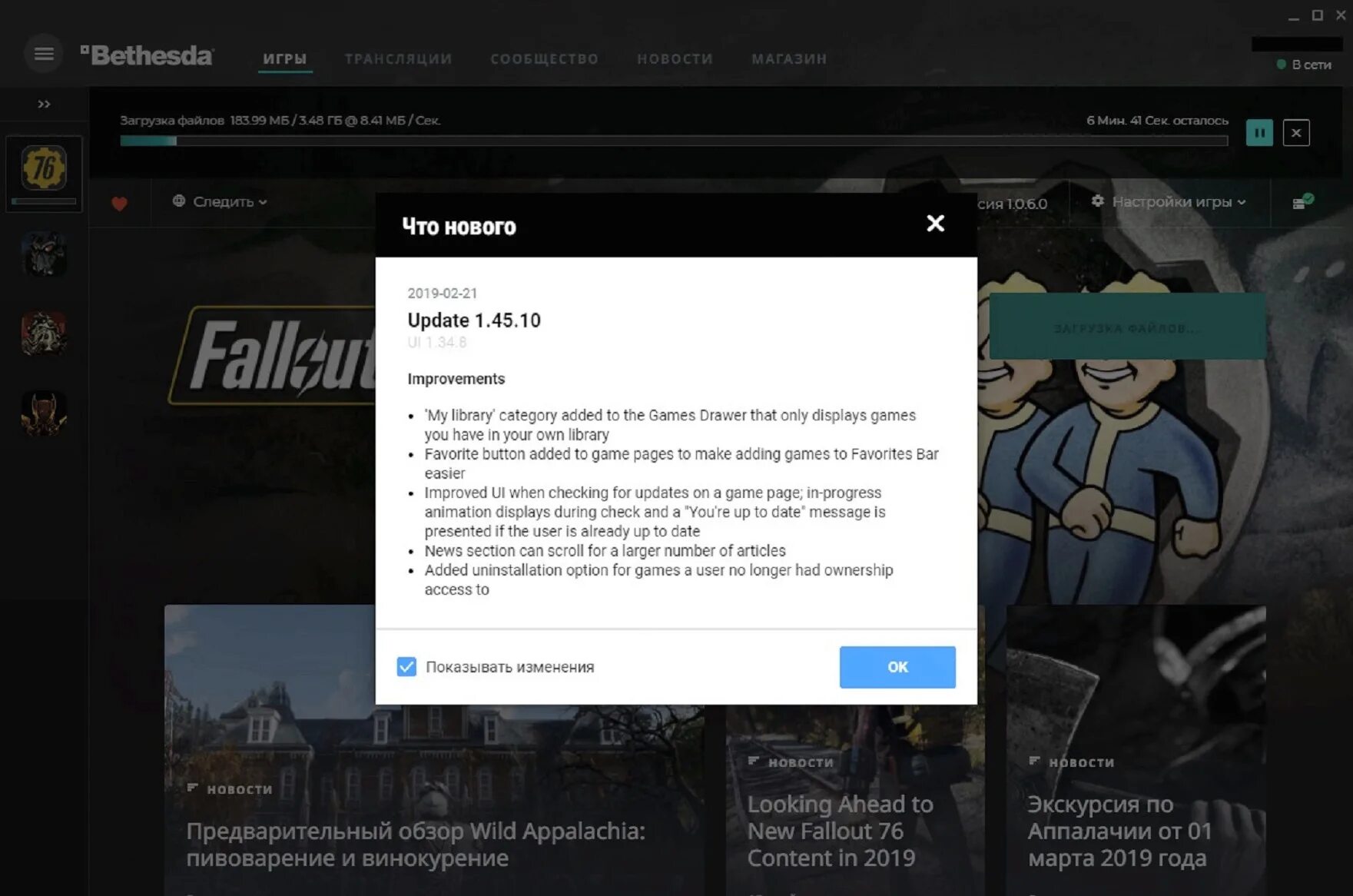
Task: Open the Следить dropdown
Action: click(221, 202)
